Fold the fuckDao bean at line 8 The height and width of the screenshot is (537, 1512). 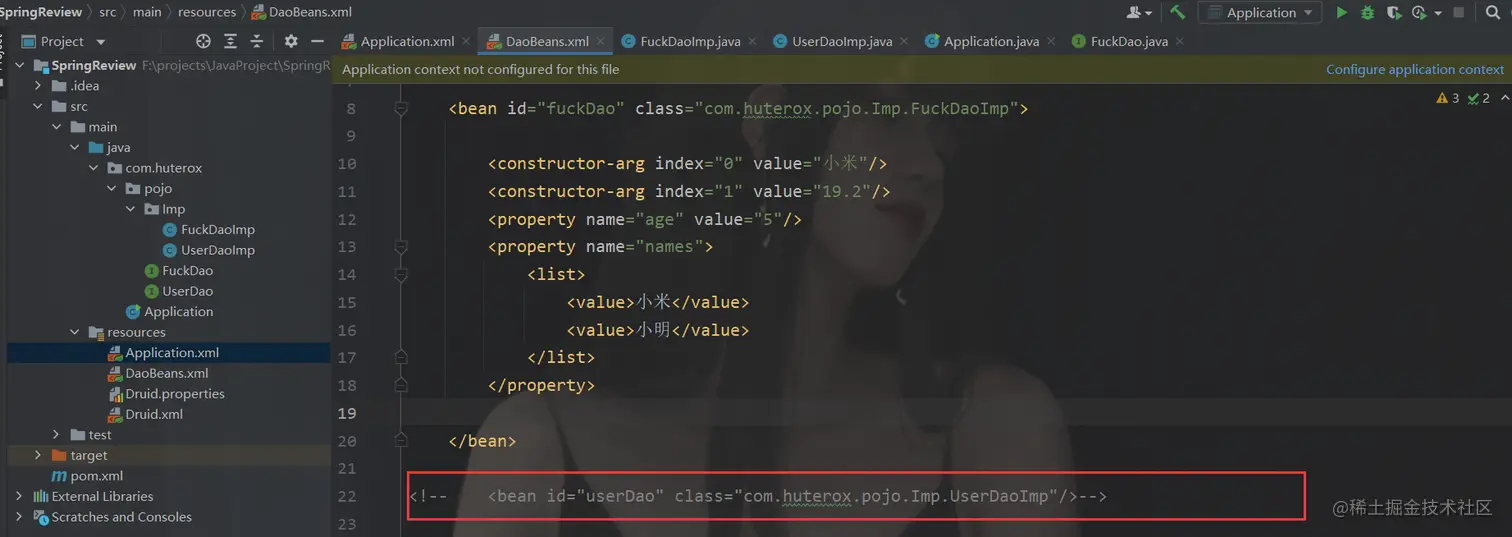pyautogui.click(x=401, y=108)
